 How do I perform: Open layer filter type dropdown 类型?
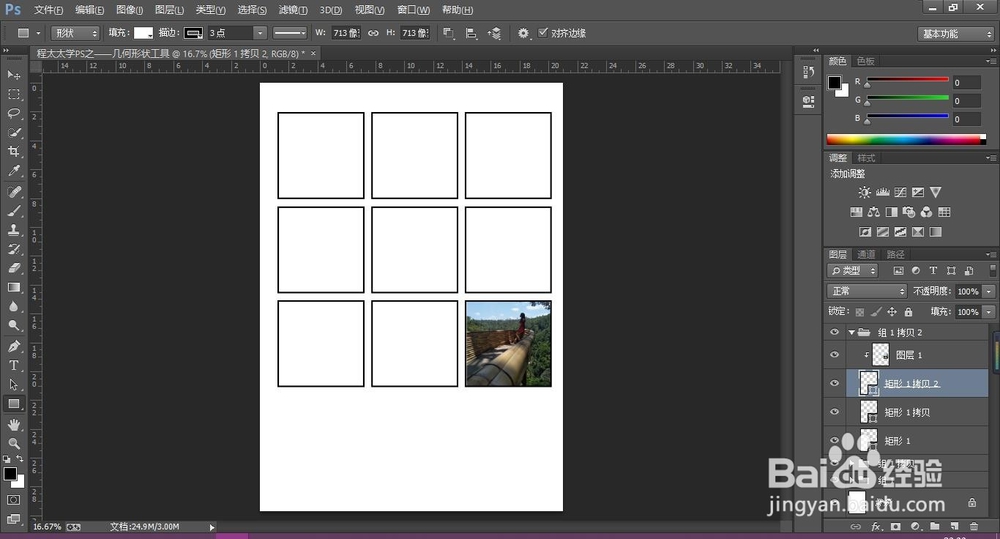[853, 271]
